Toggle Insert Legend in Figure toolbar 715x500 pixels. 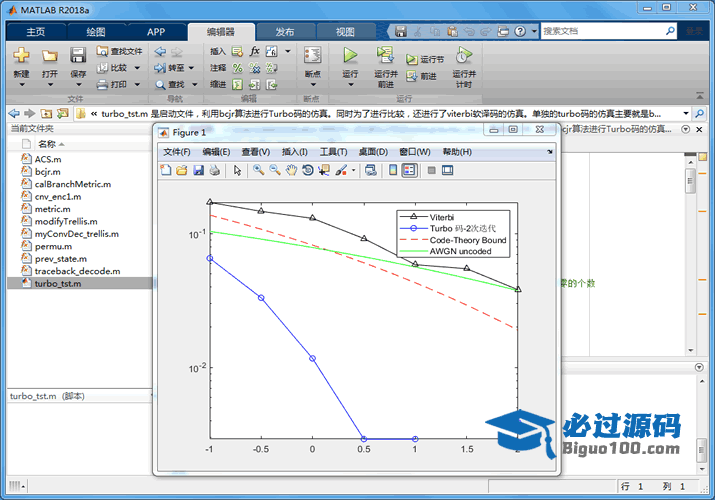(x=409, y=170)
